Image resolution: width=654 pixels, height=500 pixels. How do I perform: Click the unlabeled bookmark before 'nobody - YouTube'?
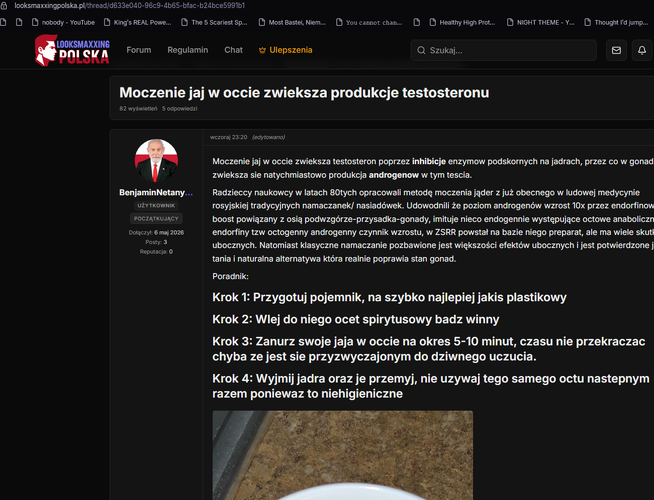click(x=19, y=23)
